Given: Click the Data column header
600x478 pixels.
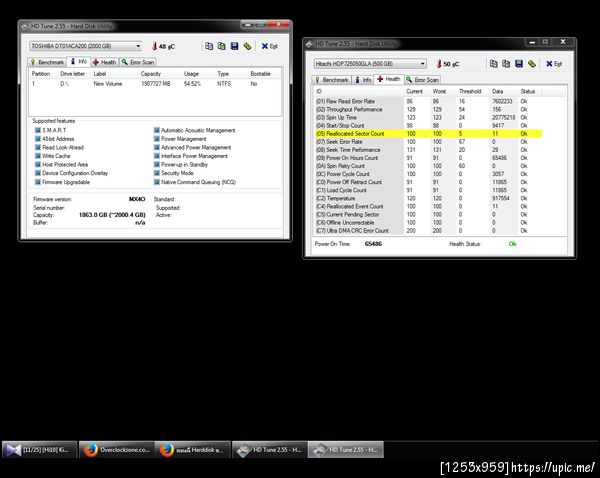Looking at the screenshot, I should click(x=497, y=91).
